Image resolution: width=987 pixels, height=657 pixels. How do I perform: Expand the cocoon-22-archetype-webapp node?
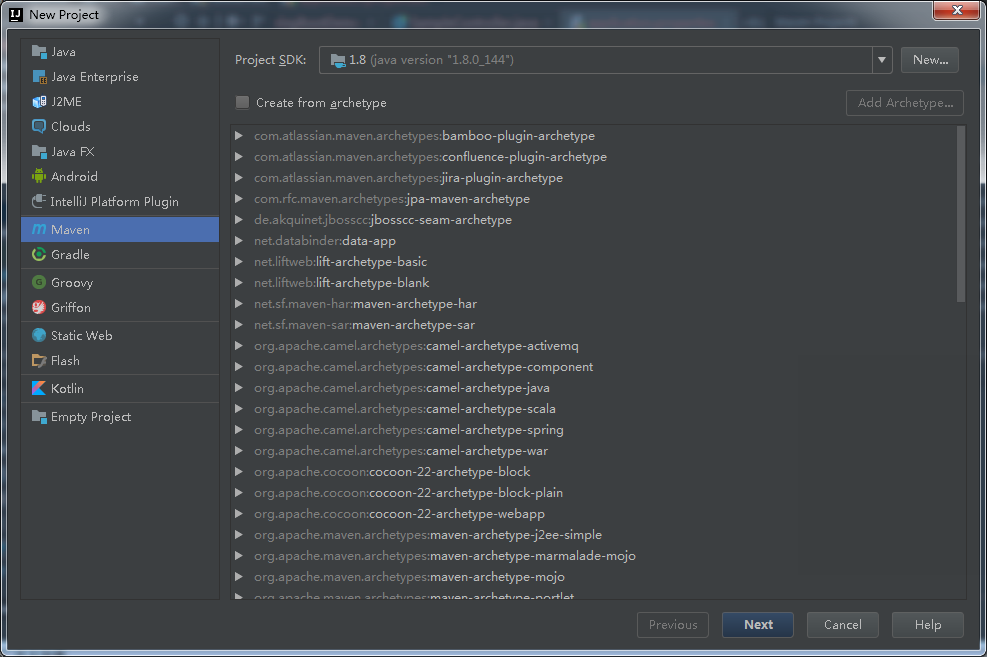pyautogui.click(x=239, y=514)
